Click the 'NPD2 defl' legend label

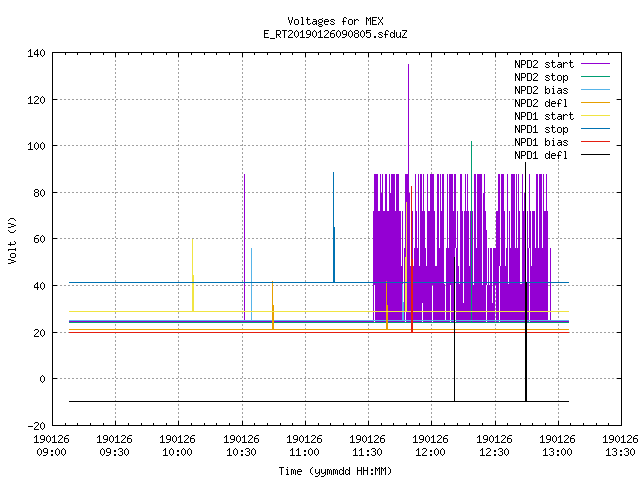[x=541, y=103]
